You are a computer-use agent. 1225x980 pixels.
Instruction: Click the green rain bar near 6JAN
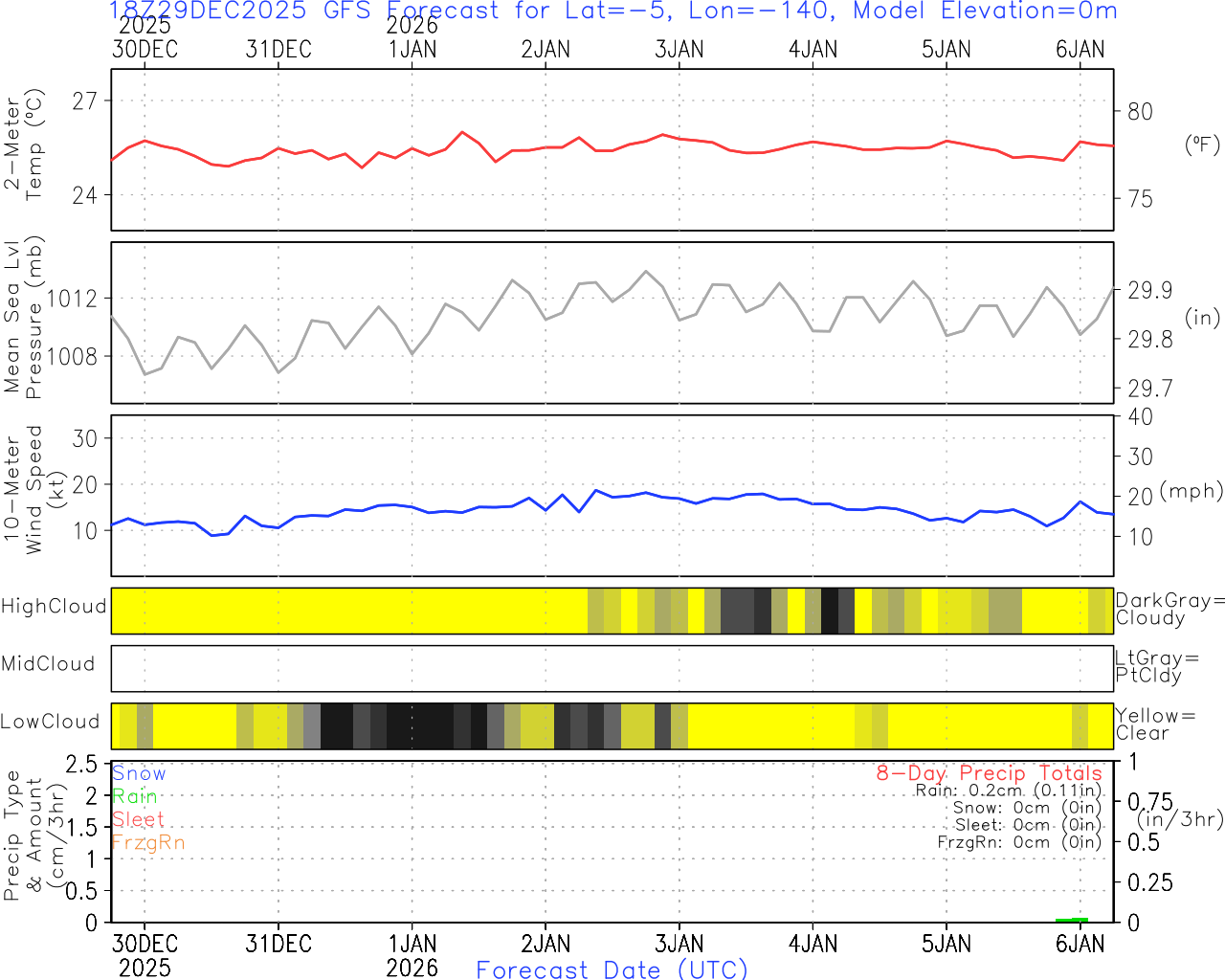(x=1072, y=920)
